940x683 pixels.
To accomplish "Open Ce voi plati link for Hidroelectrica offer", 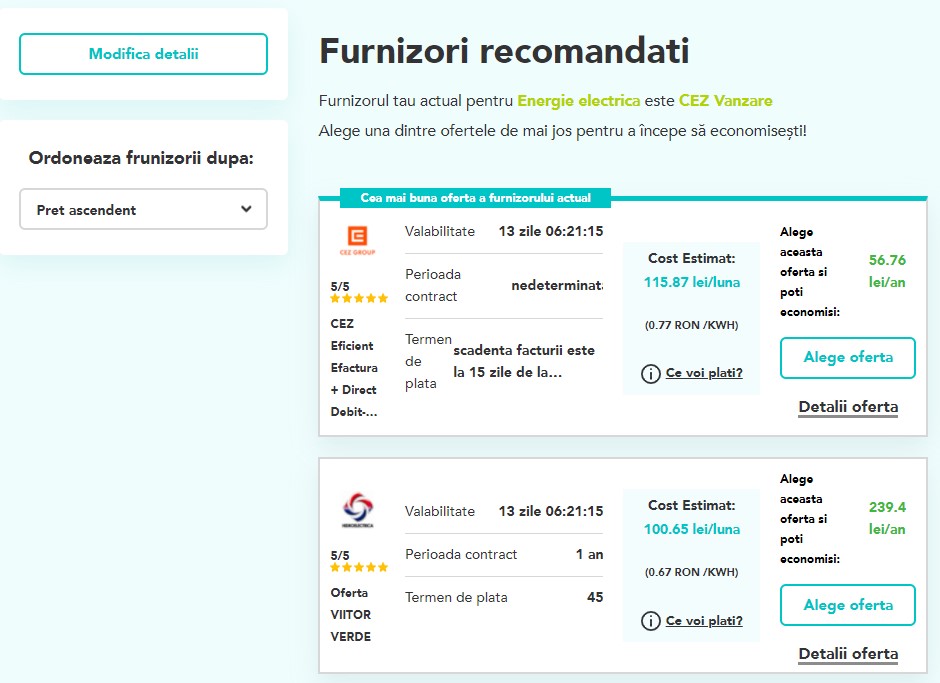I will click(704, 621).
